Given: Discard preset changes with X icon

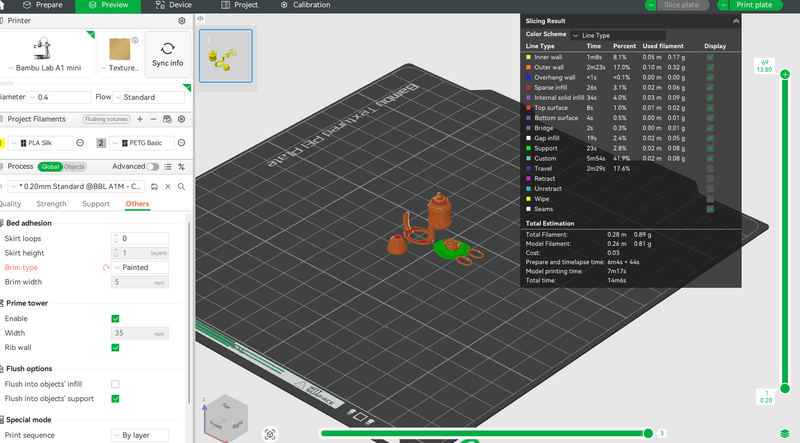Looking at the screenshot, I should pos(168,187).
